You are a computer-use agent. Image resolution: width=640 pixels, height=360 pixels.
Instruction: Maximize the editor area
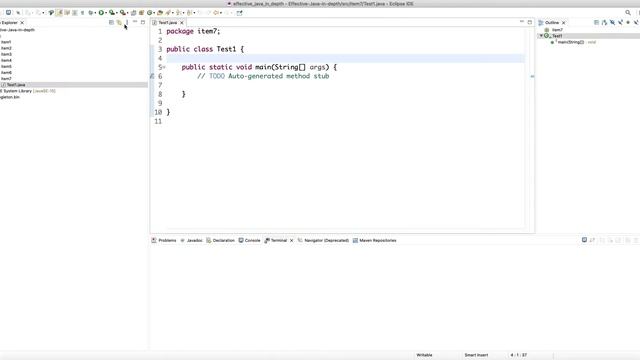(529, 22)
